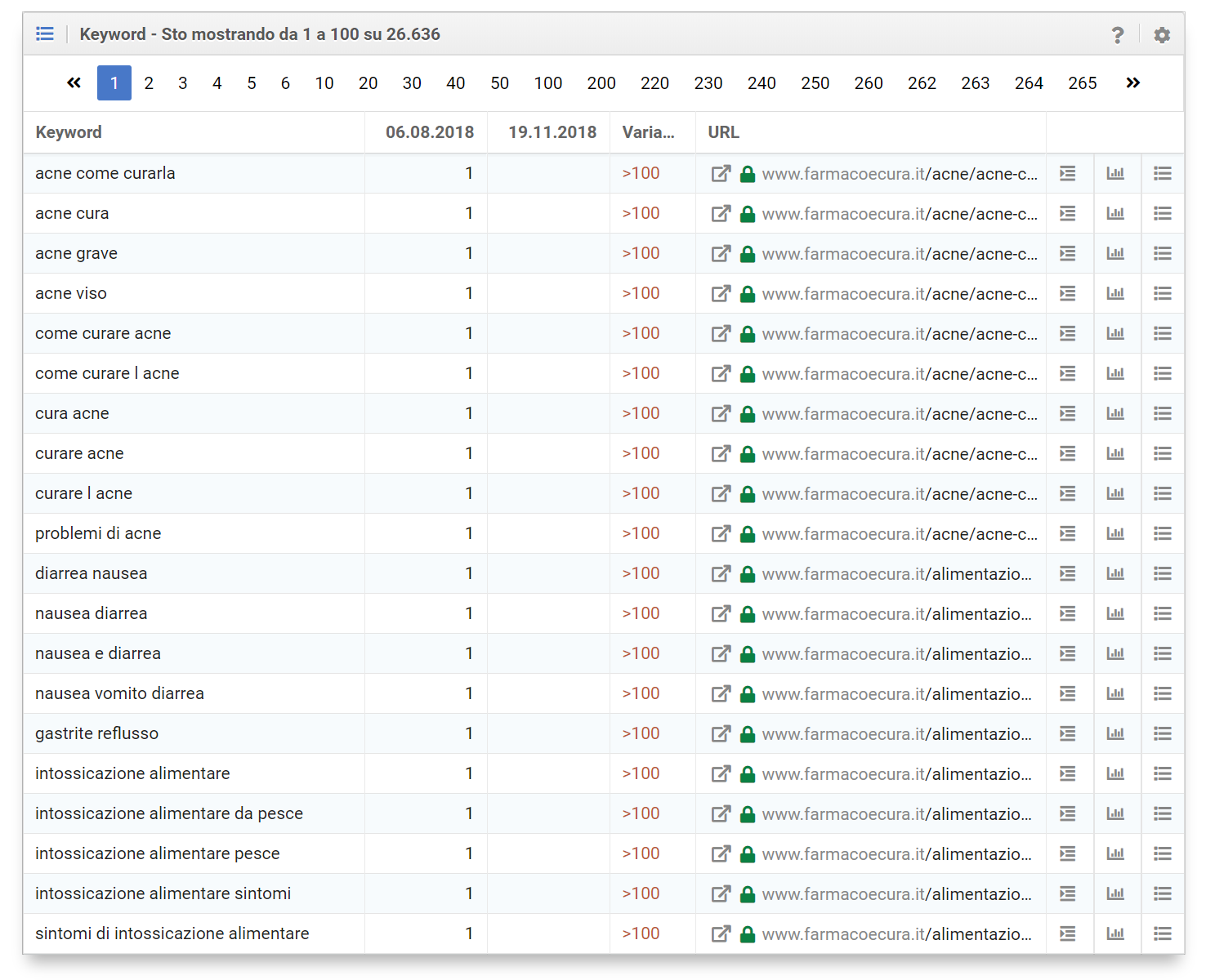Open bullet list icon for 'acne grave'

(x=1163, y=253)
